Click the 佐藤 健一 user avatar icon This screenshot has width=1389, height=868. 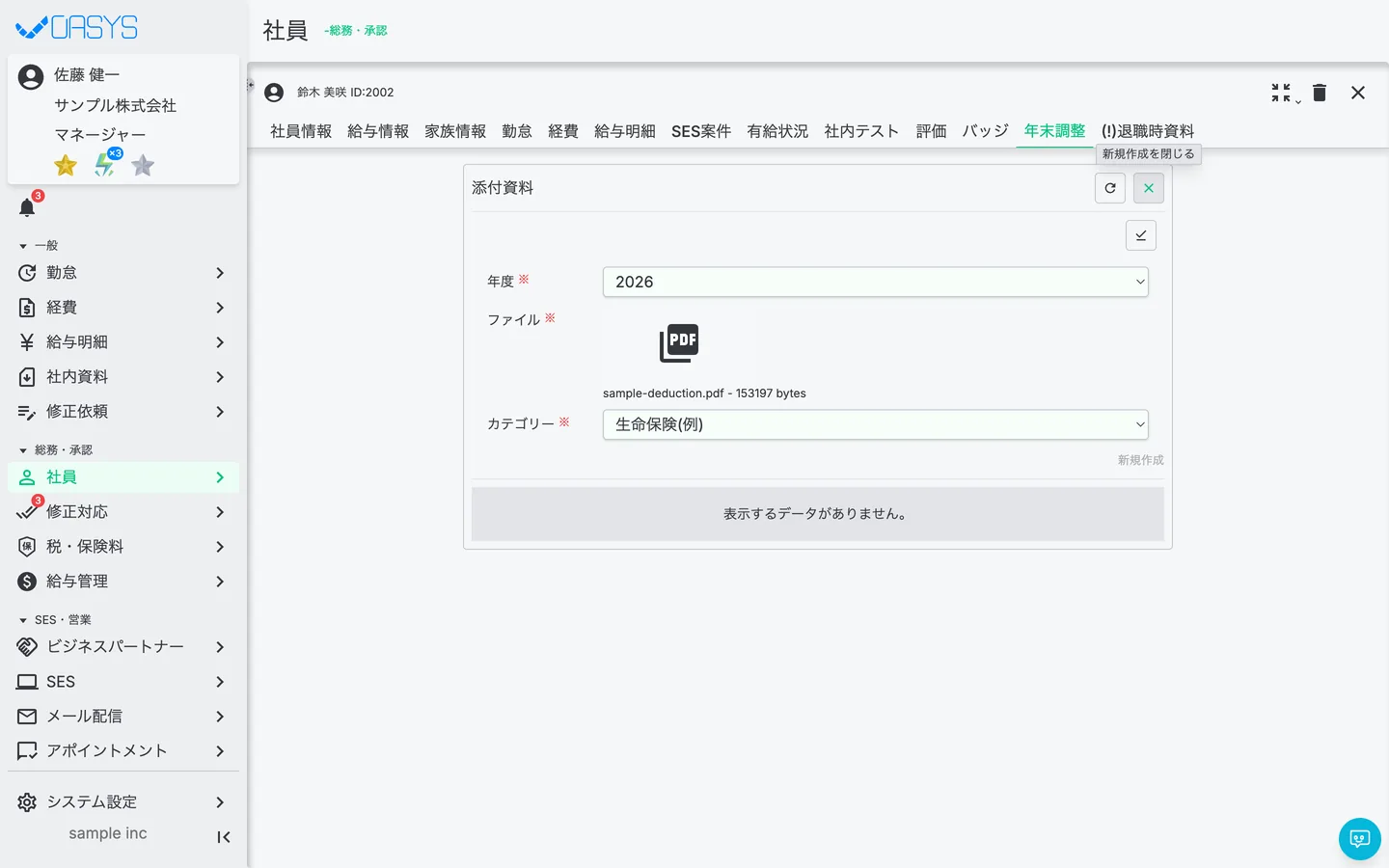click(31, 77)
